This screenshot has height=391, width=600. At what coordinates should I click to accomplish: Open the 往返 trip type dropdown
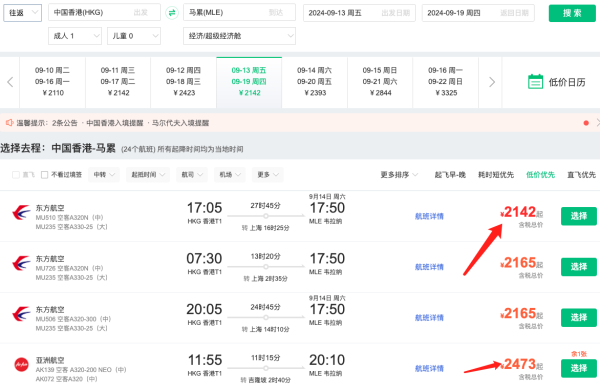[x=23, y=13]
